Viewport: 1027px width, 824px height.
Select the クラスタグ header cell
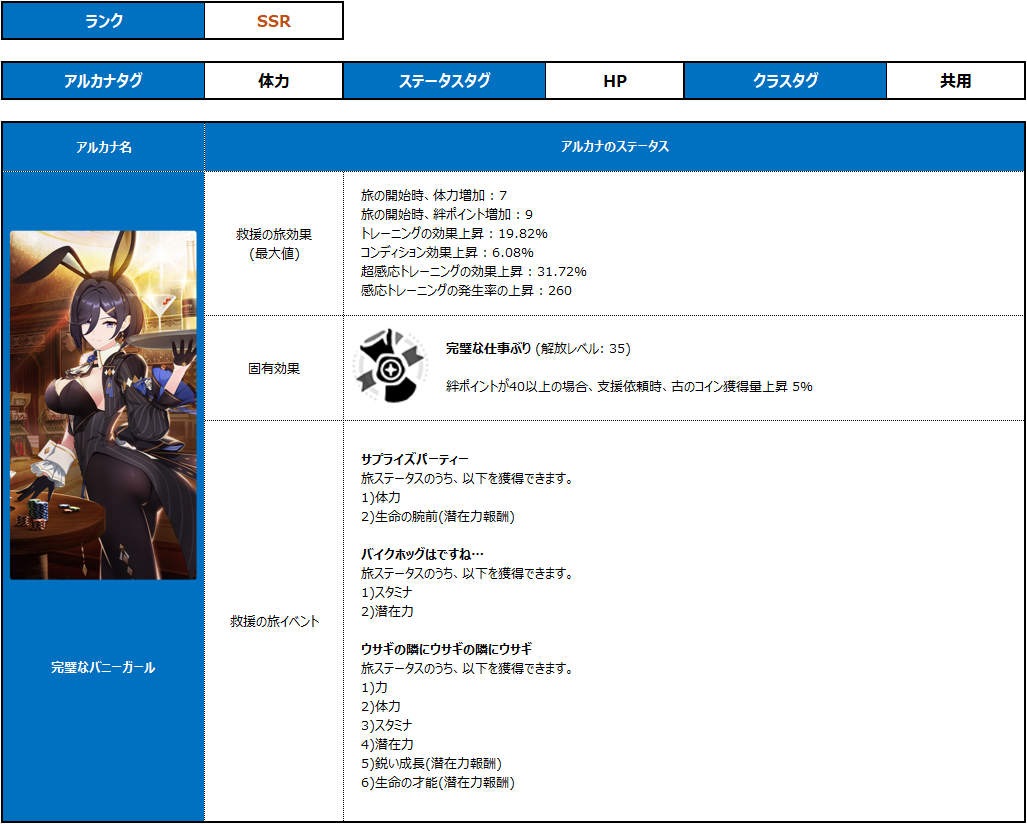785,81
